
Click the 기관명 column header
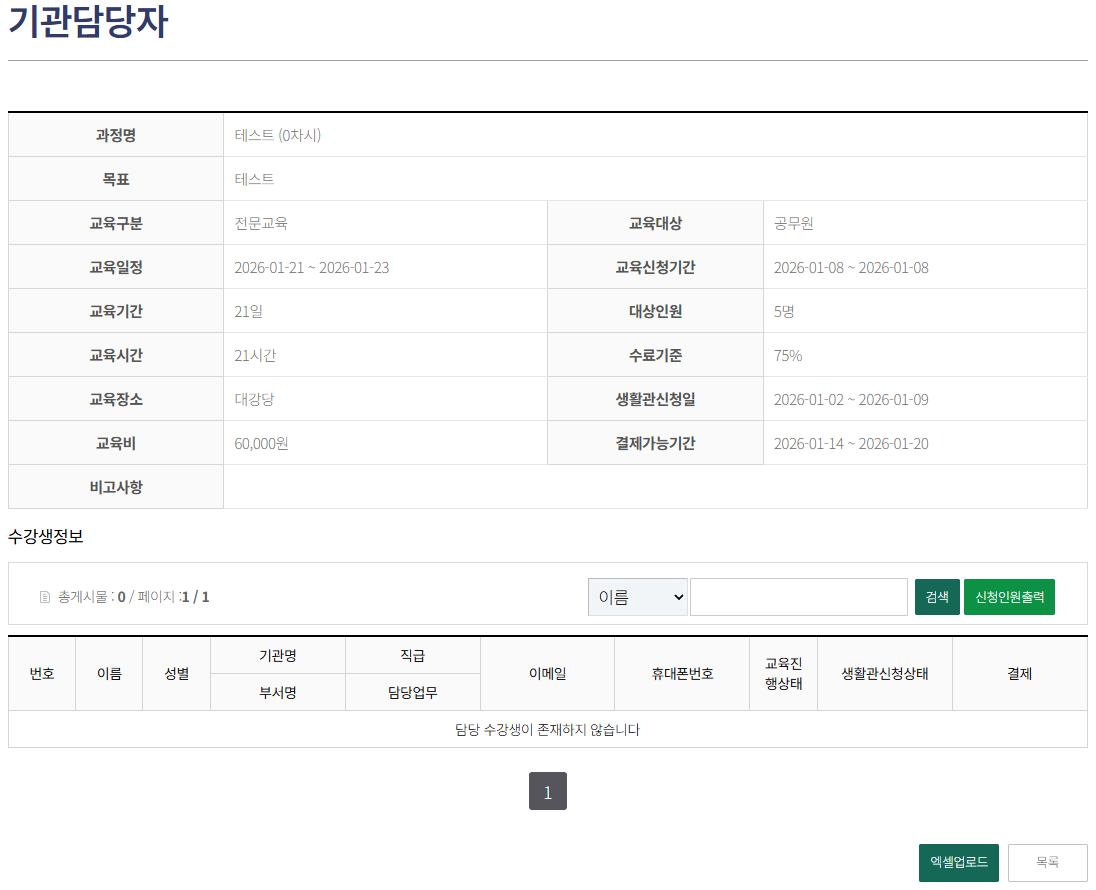click(x=278, y=655)
